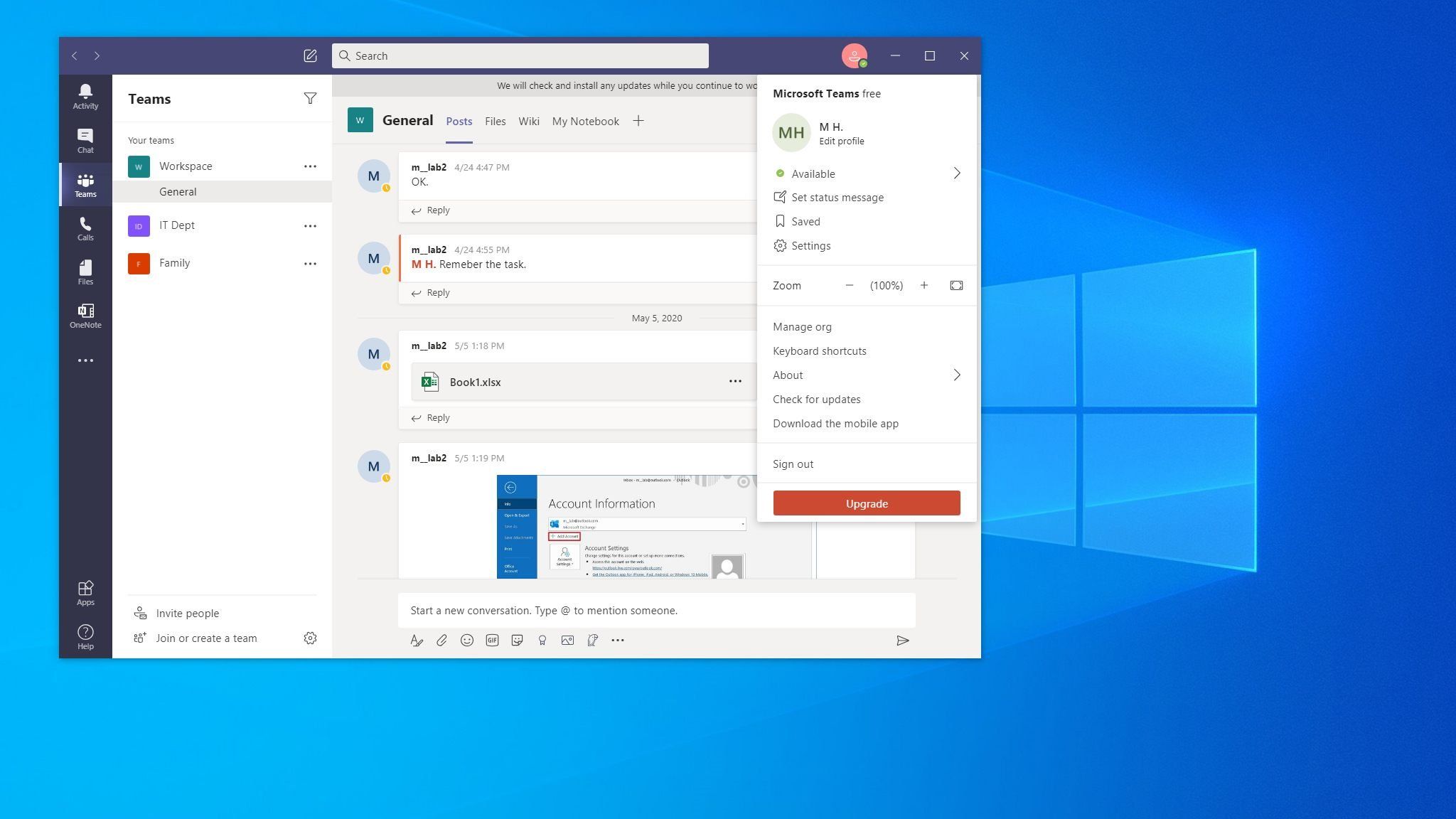
Task: Toggle full screen icon next to zoom
Action: tap(956, 285)
